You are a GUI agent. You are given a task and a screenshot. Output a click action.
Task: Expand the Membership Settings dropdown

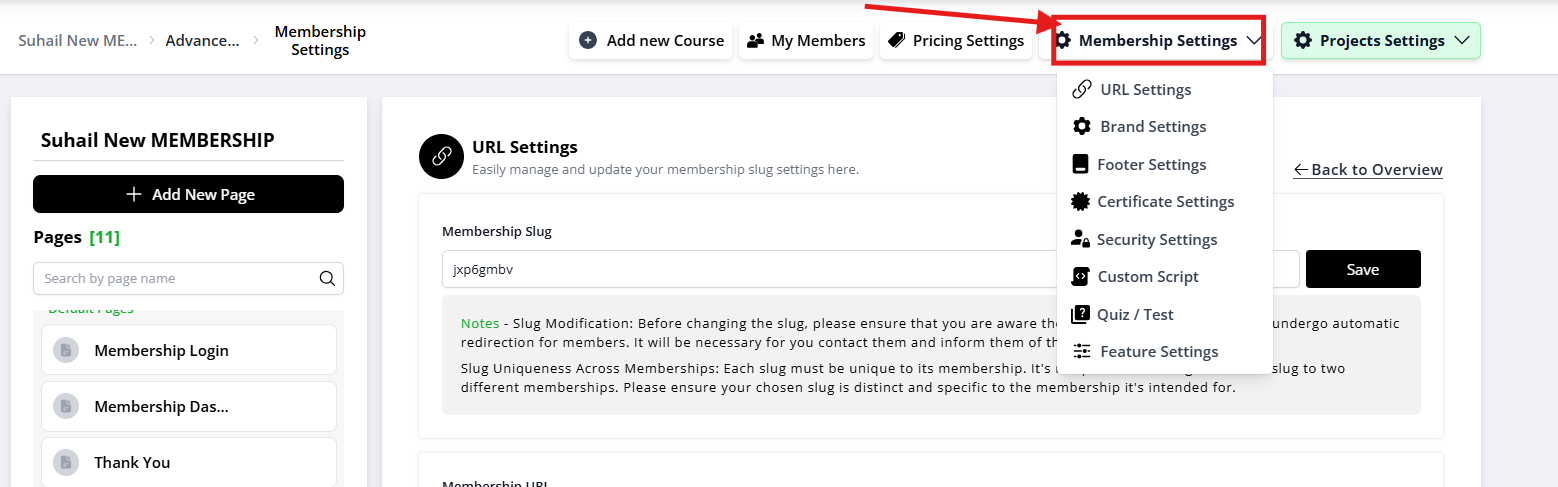[1158, 41]
